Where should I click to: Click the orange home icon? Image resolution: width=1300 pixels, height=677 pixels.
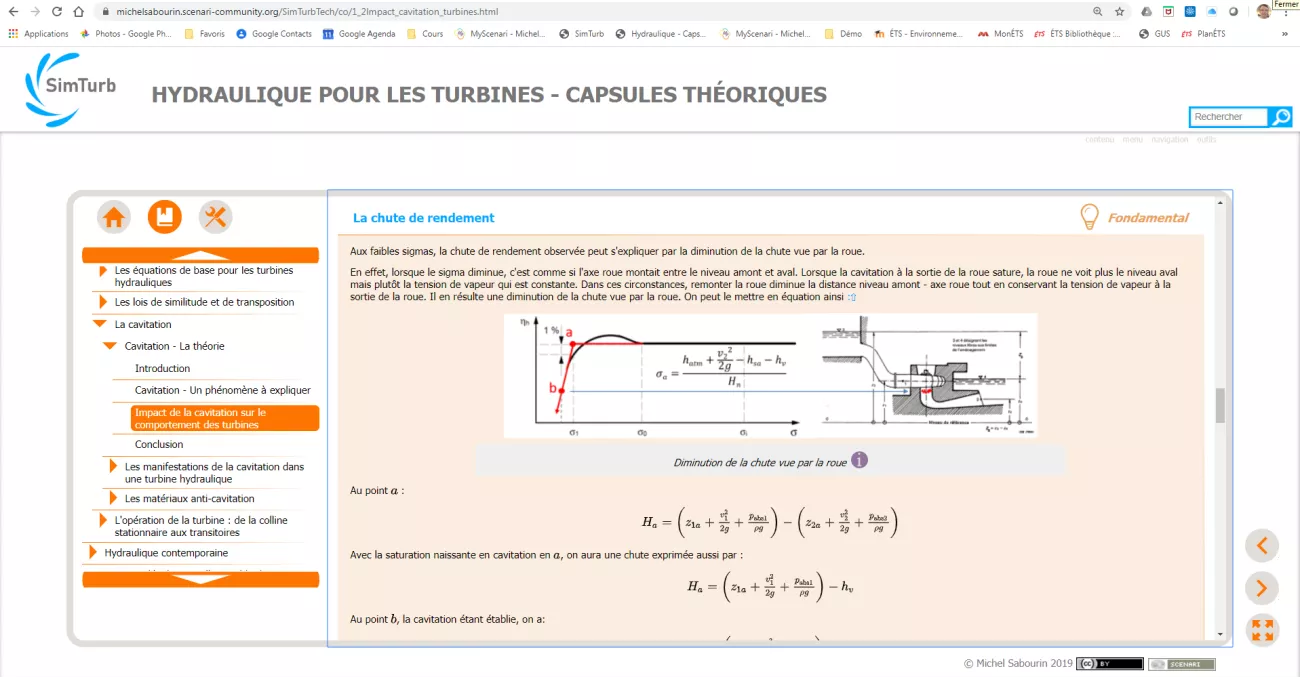tap(114, 217)
